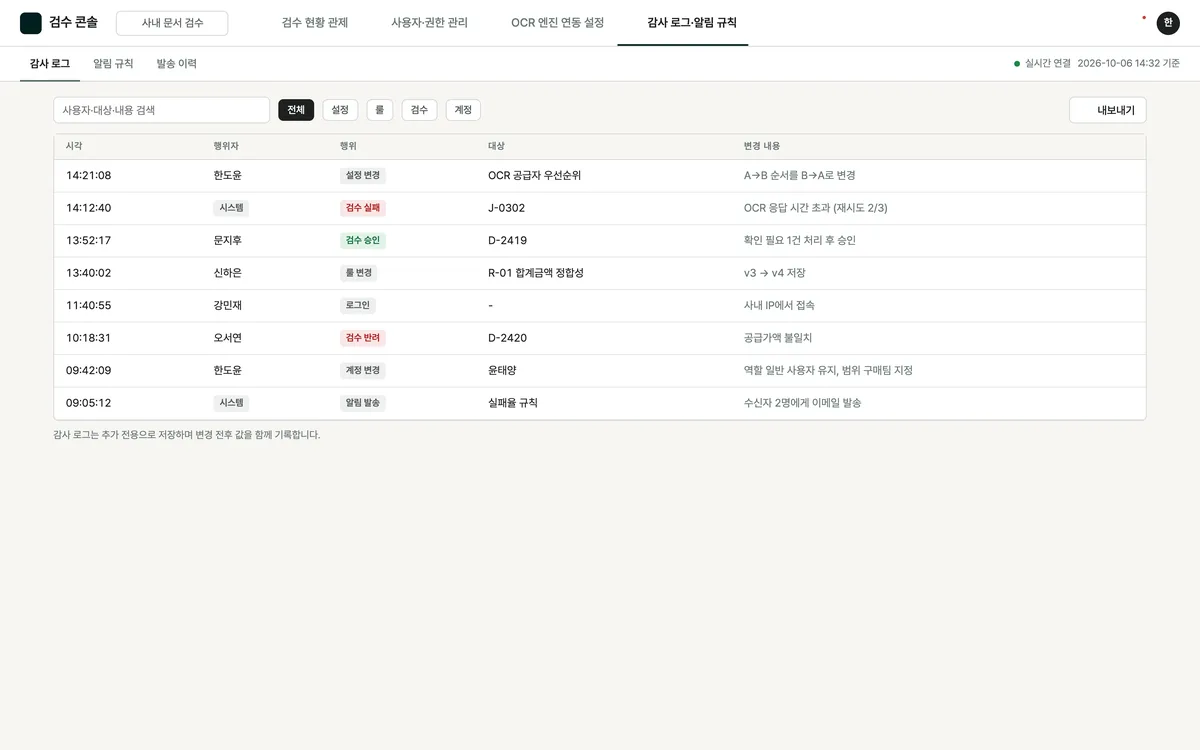Click the 검수 콘솔 logo icon
The width and height of the screenshot is (1200, 750).
click(31, 23)
